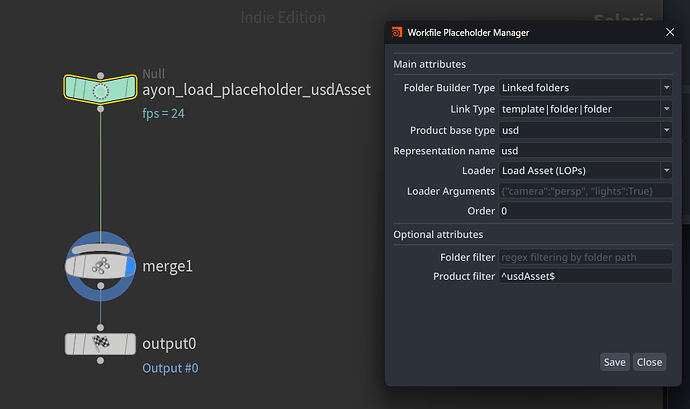Select the output0 node icon
Screen dimensions: 690x409
coord(101,344)
